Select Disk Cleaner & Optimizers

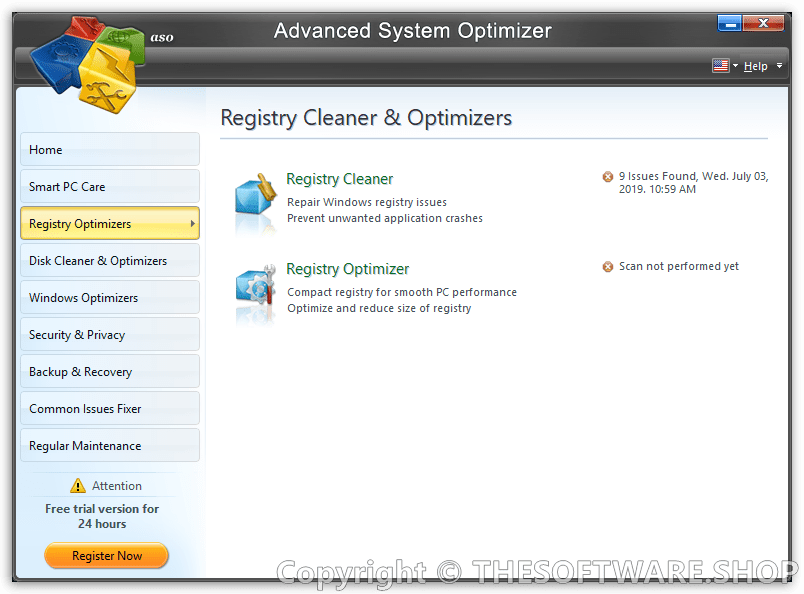point(110,261)
